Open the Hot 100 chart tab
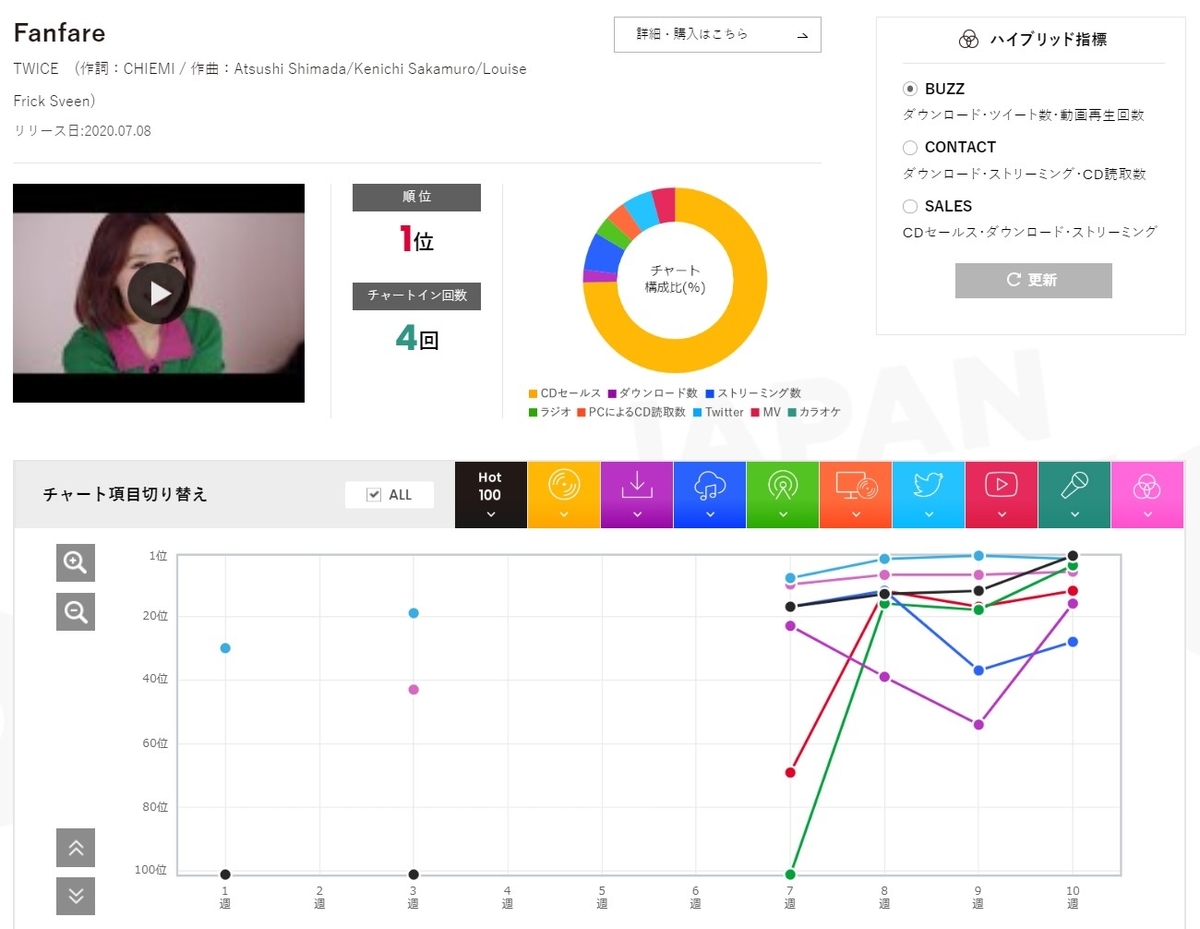Screen dimensions: 1200x929 coord(490,495)
